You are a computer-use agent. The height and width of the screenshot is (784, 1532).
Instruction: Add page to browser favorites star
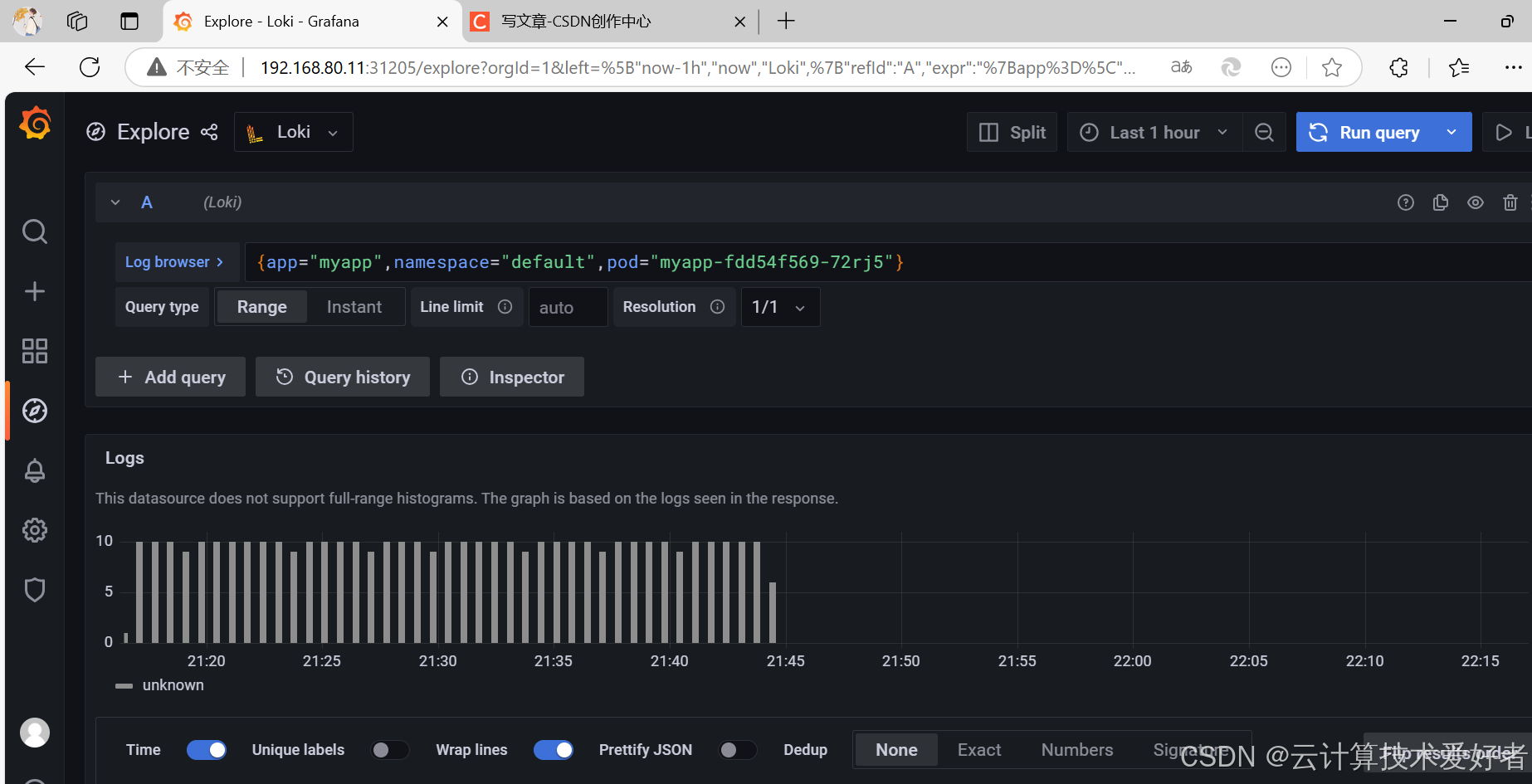click(x=1332, y=67)
